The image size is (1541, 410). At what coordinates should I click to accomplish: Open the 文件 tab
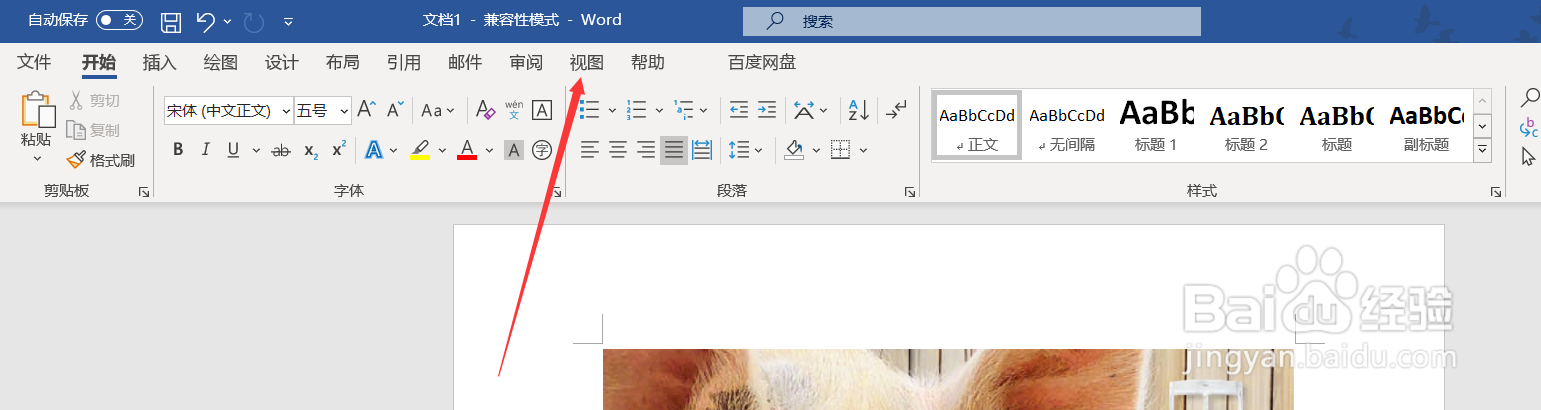coord(34,62)
